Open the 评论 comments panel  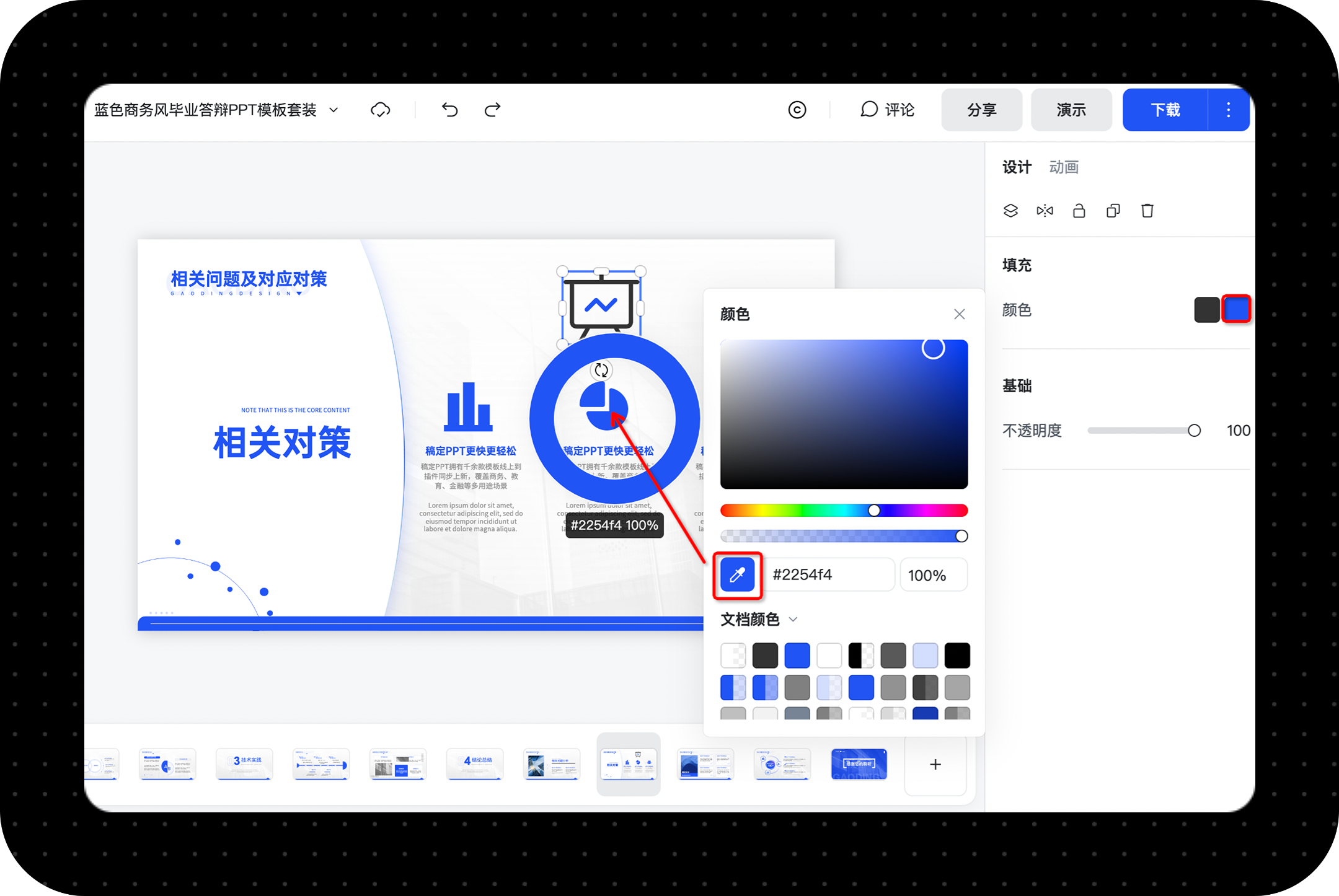tap(888, 110)
